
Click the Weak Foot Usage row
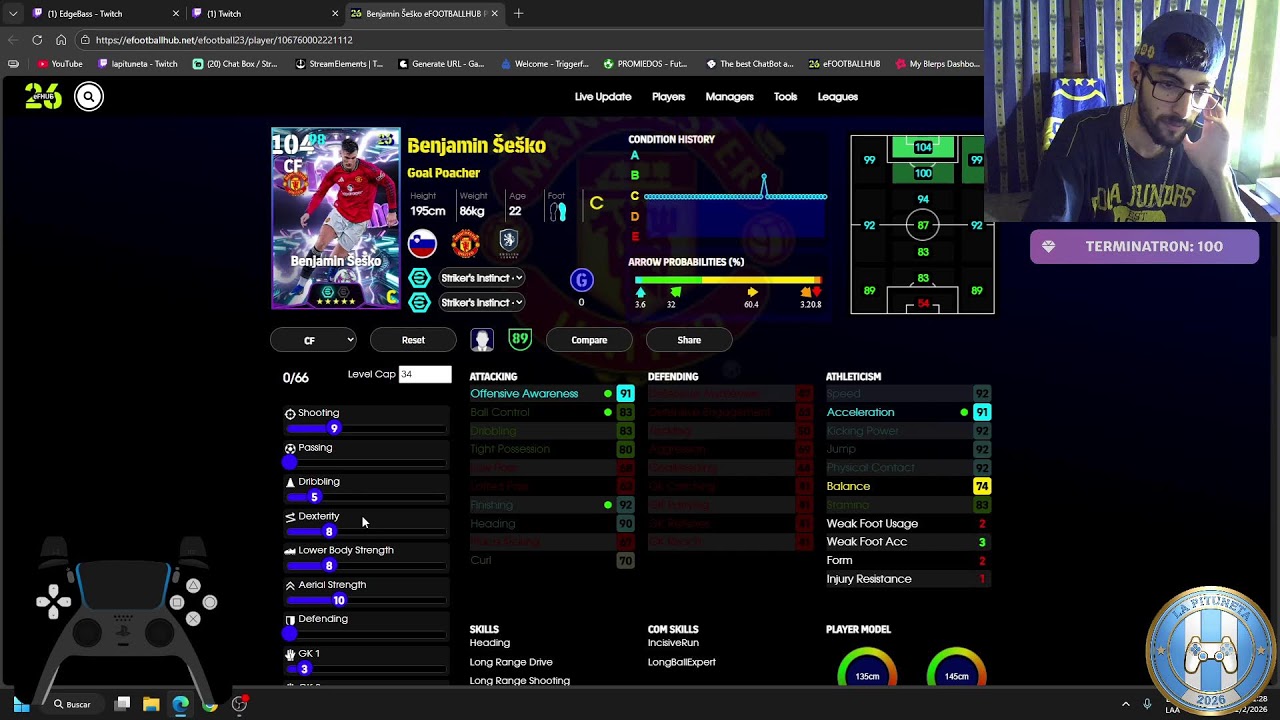click(908, 524)
